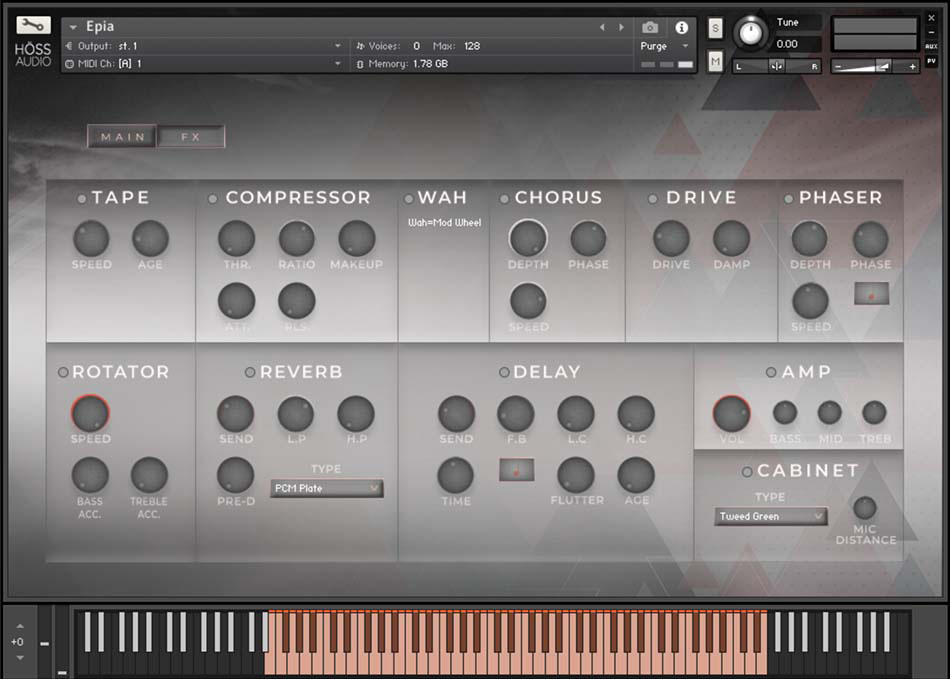Open the Output st.1 dropdown
950x679 pixels.
tap(200, 45)
